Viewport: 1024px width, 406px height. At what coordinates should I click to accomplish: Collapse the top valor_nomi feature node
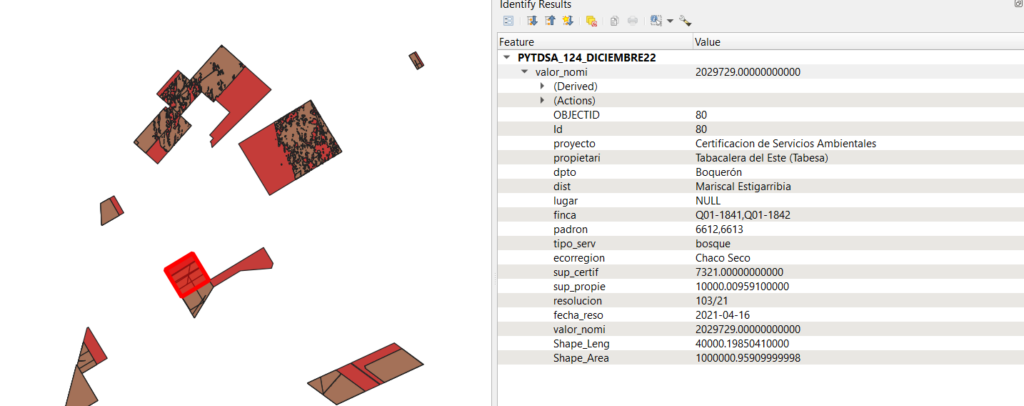[x=525, y=73]
